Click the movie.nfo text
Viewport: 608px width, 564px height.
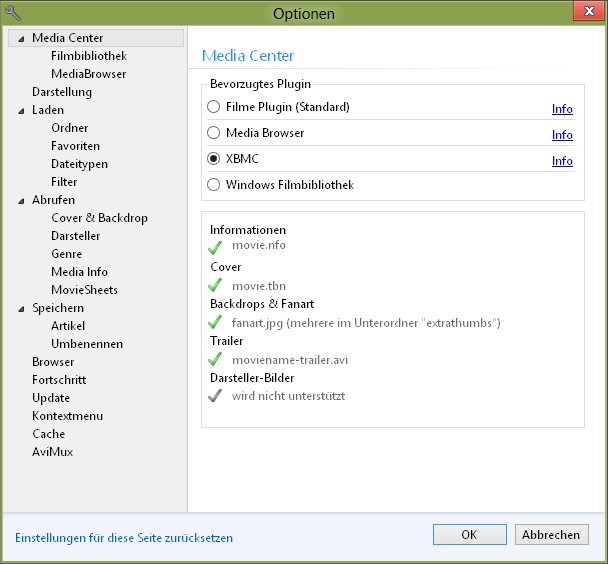coord(259,245)
